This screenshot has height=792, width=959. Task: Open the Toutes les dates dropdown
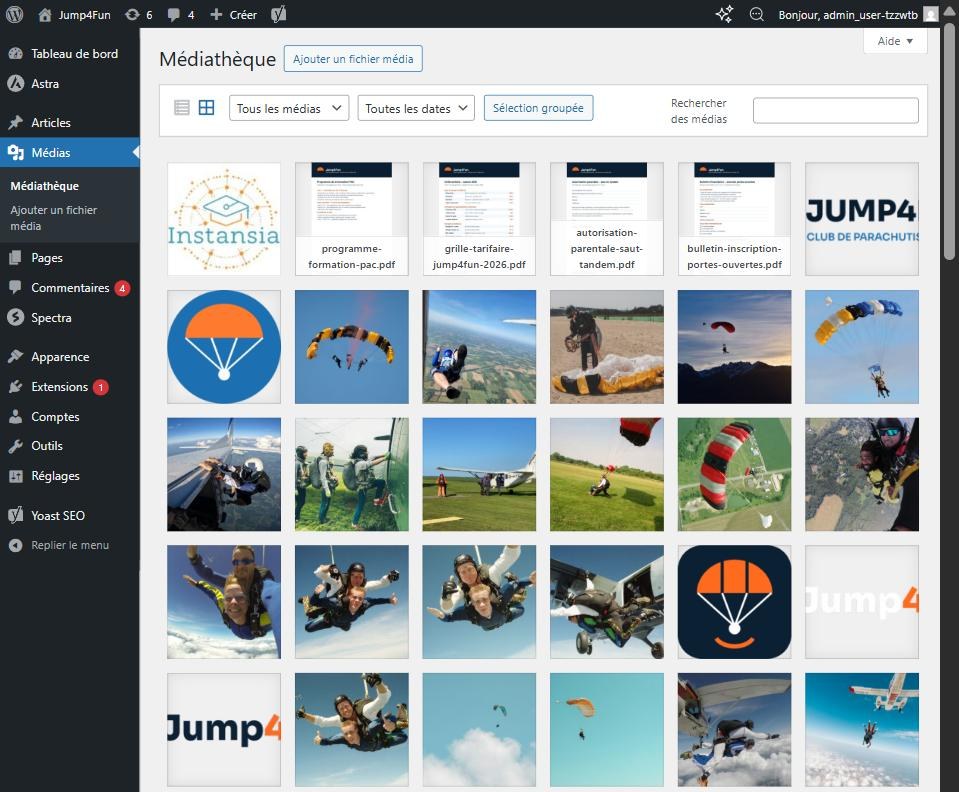(x=416, y=108)
